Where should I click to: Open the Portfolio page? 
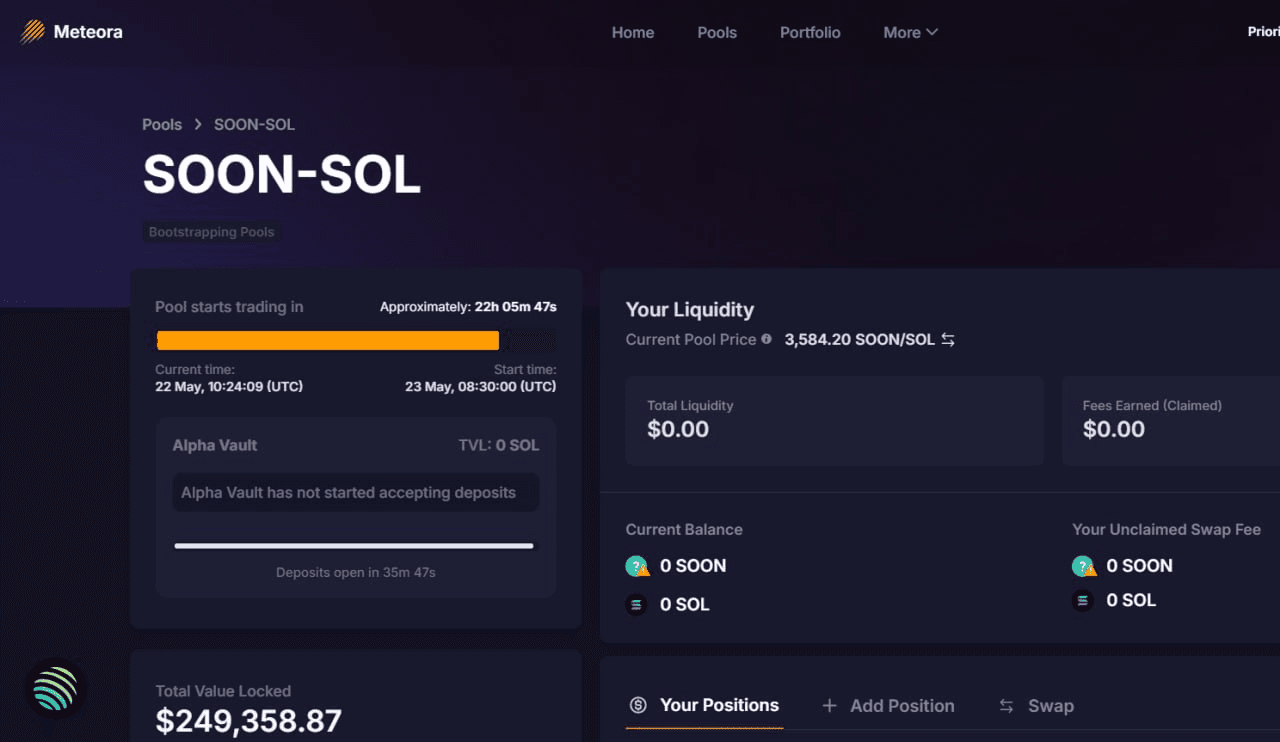[810, 32]
